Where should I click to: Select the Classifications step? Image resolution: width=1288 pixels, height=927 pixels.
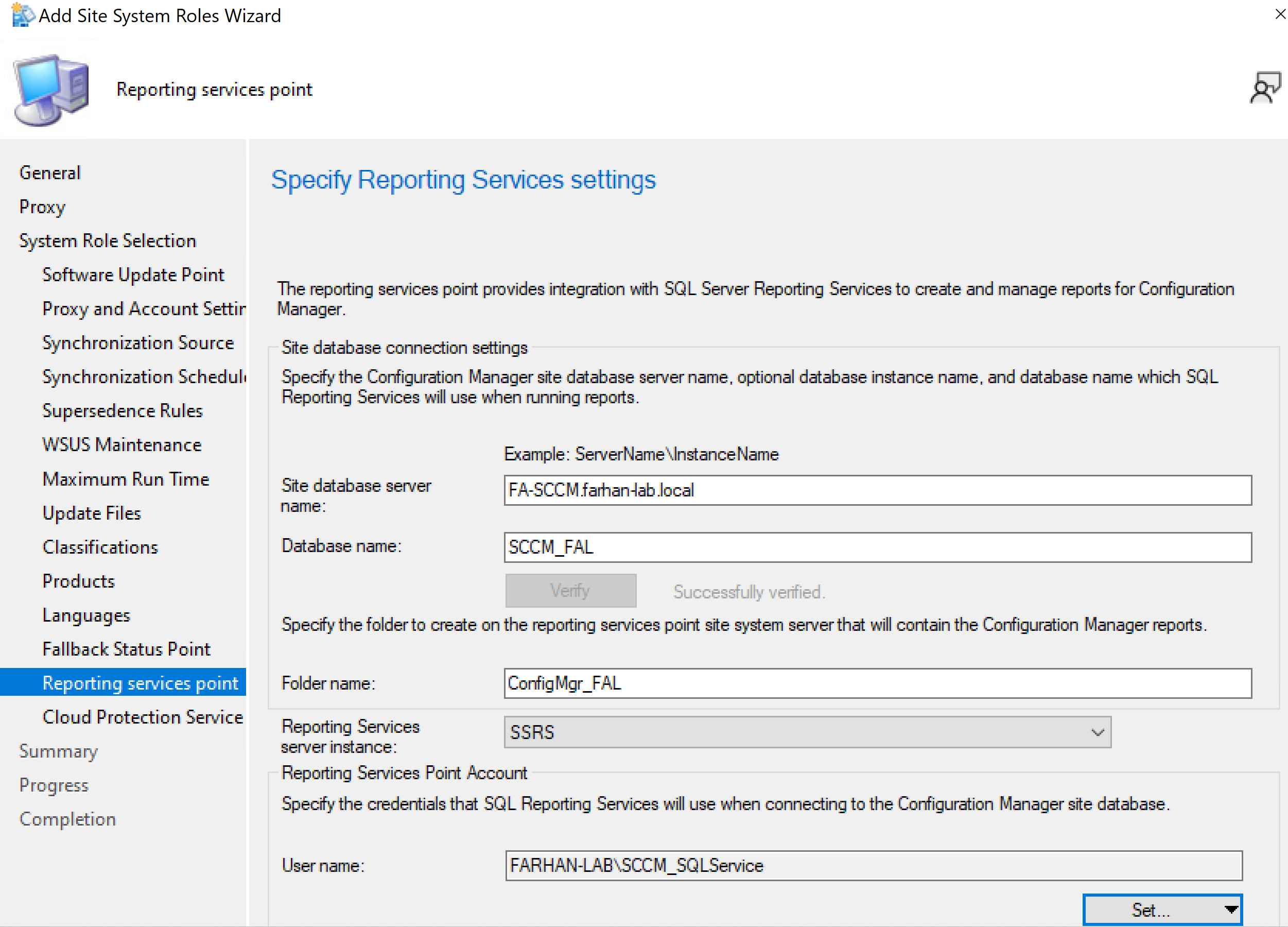[100, 547]
